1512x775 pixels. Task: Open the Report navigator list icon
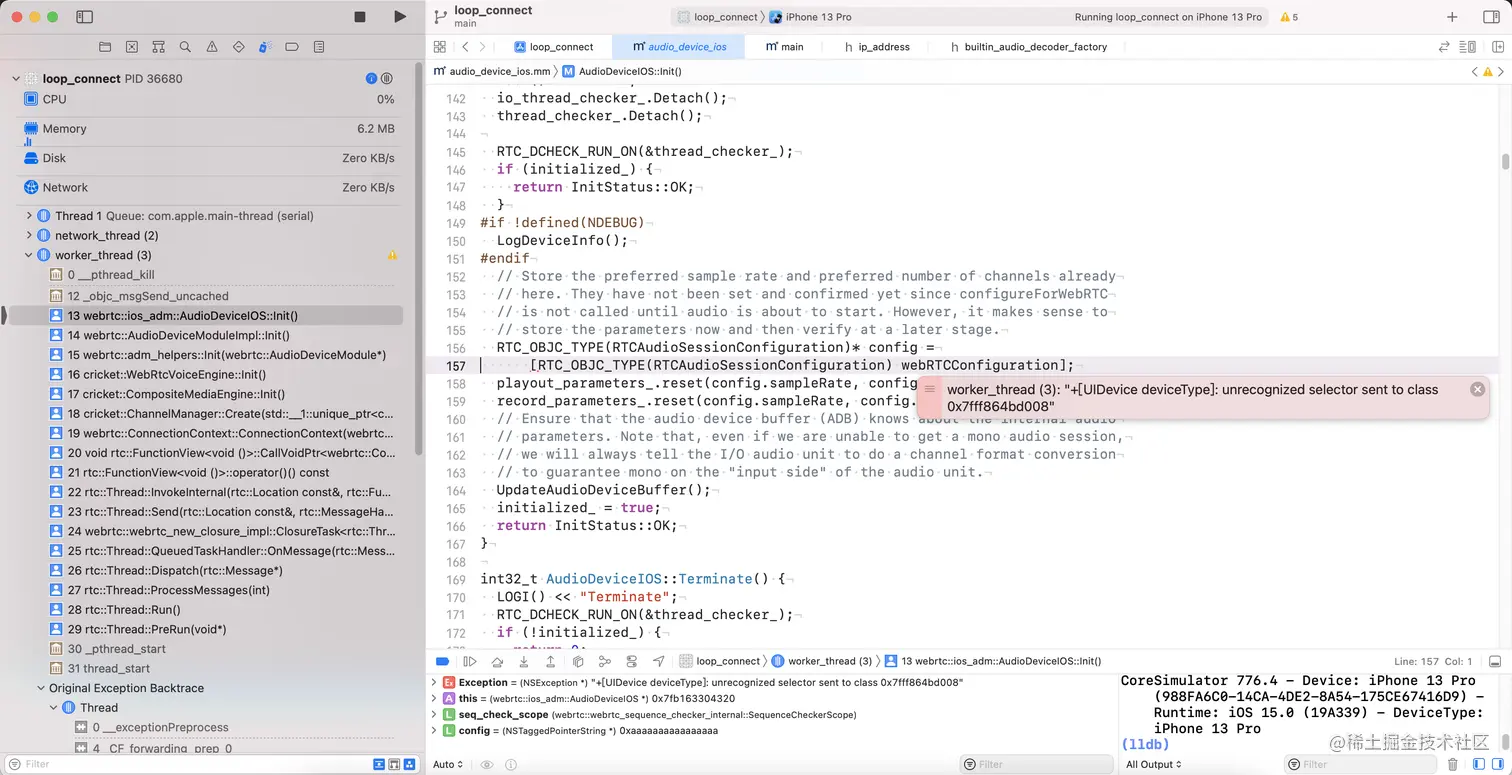click(319, 46)
